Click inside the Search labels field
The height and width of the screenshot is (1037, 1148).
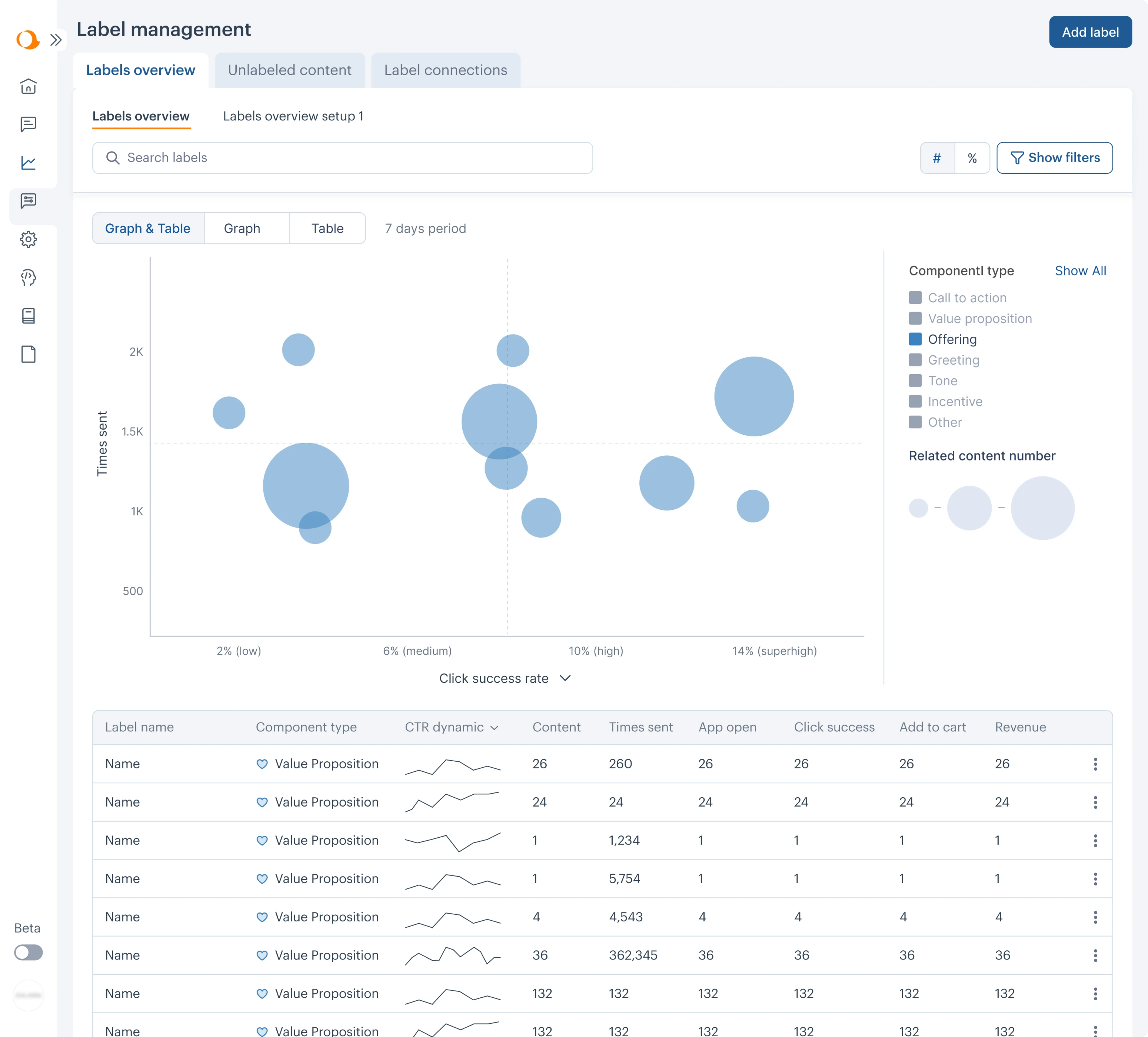[342, 158]
